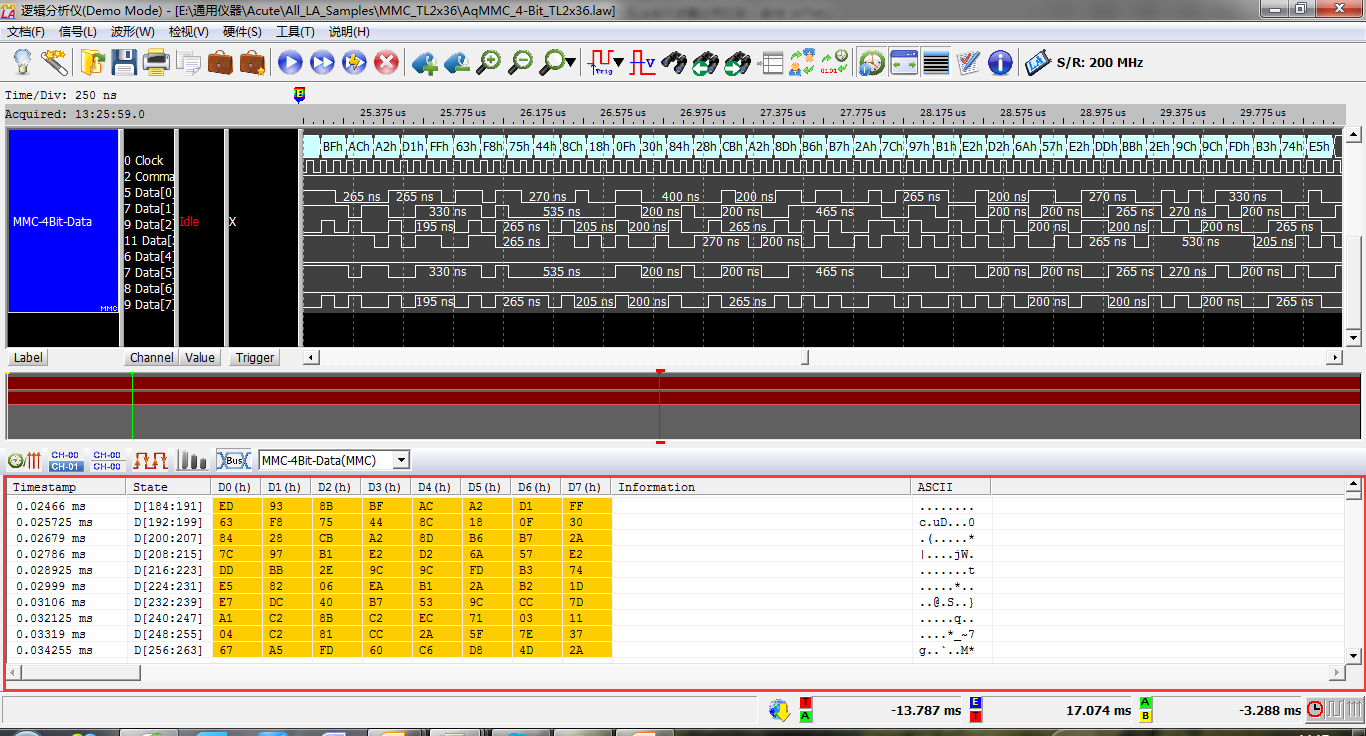Click the Timestamp column header

pos(67,487)
